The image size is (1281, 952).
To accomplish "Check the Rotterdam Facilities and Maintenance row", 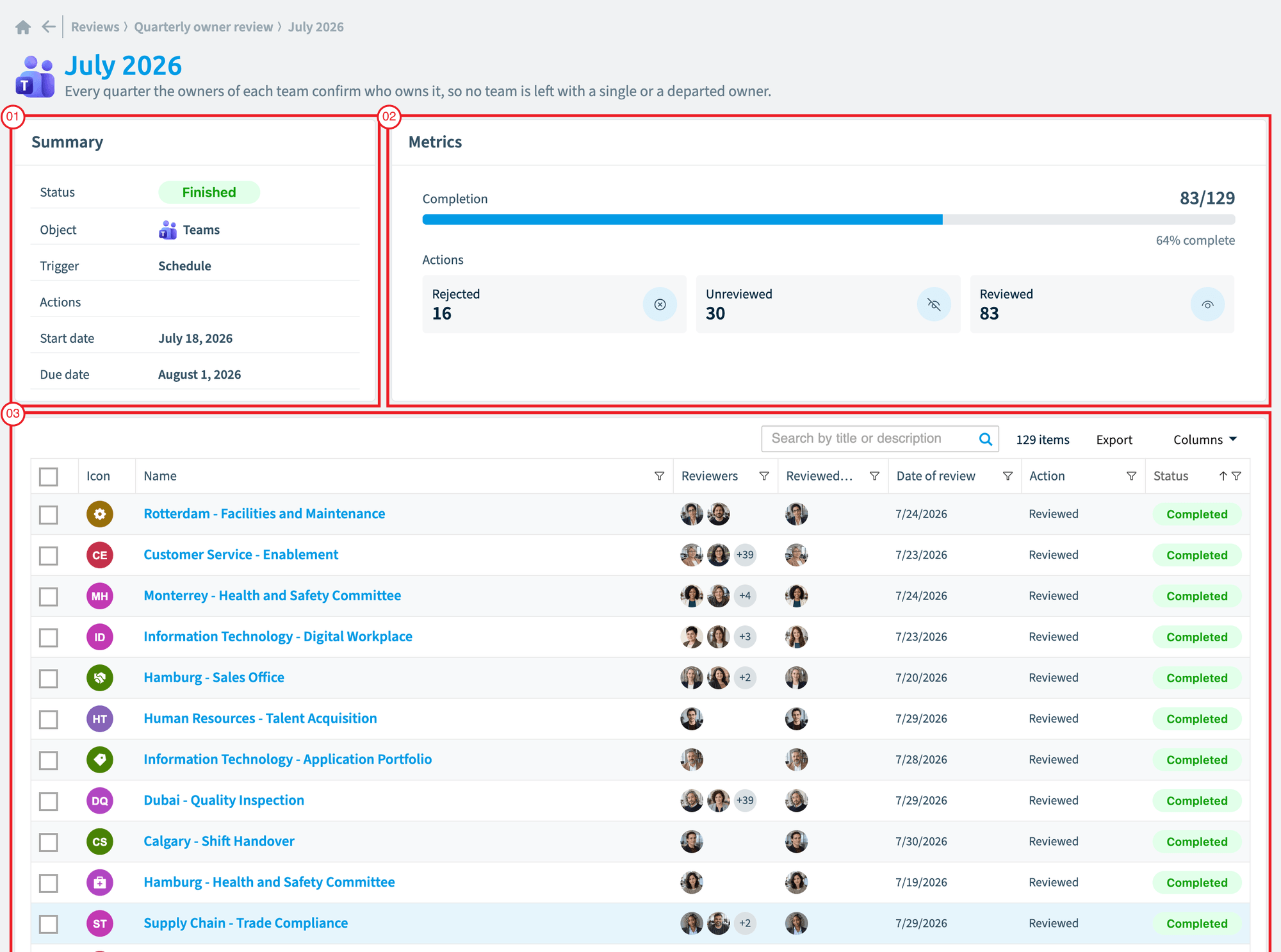I will tap(49, 514).
